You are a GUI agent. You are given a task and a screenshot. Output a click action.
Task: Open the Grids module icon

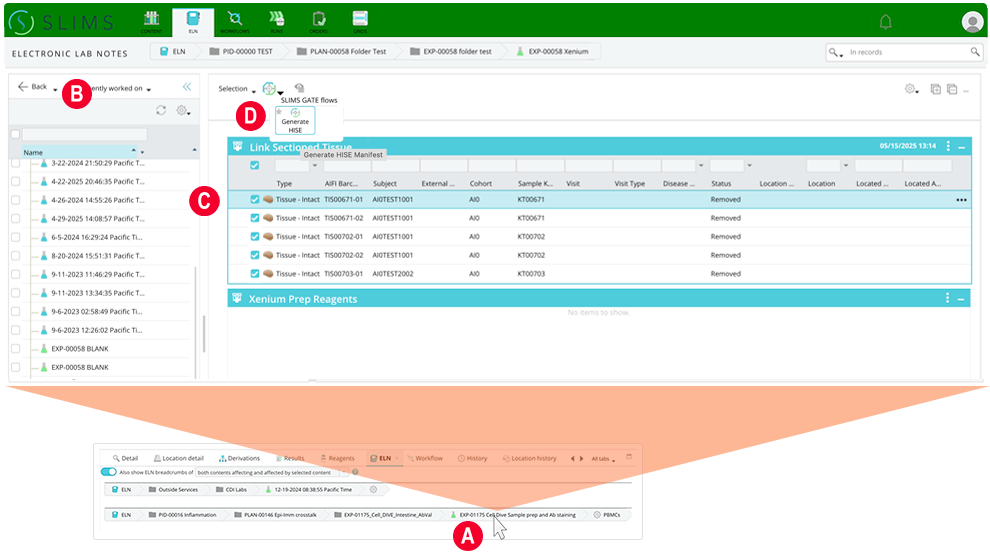tap(360, 19)
